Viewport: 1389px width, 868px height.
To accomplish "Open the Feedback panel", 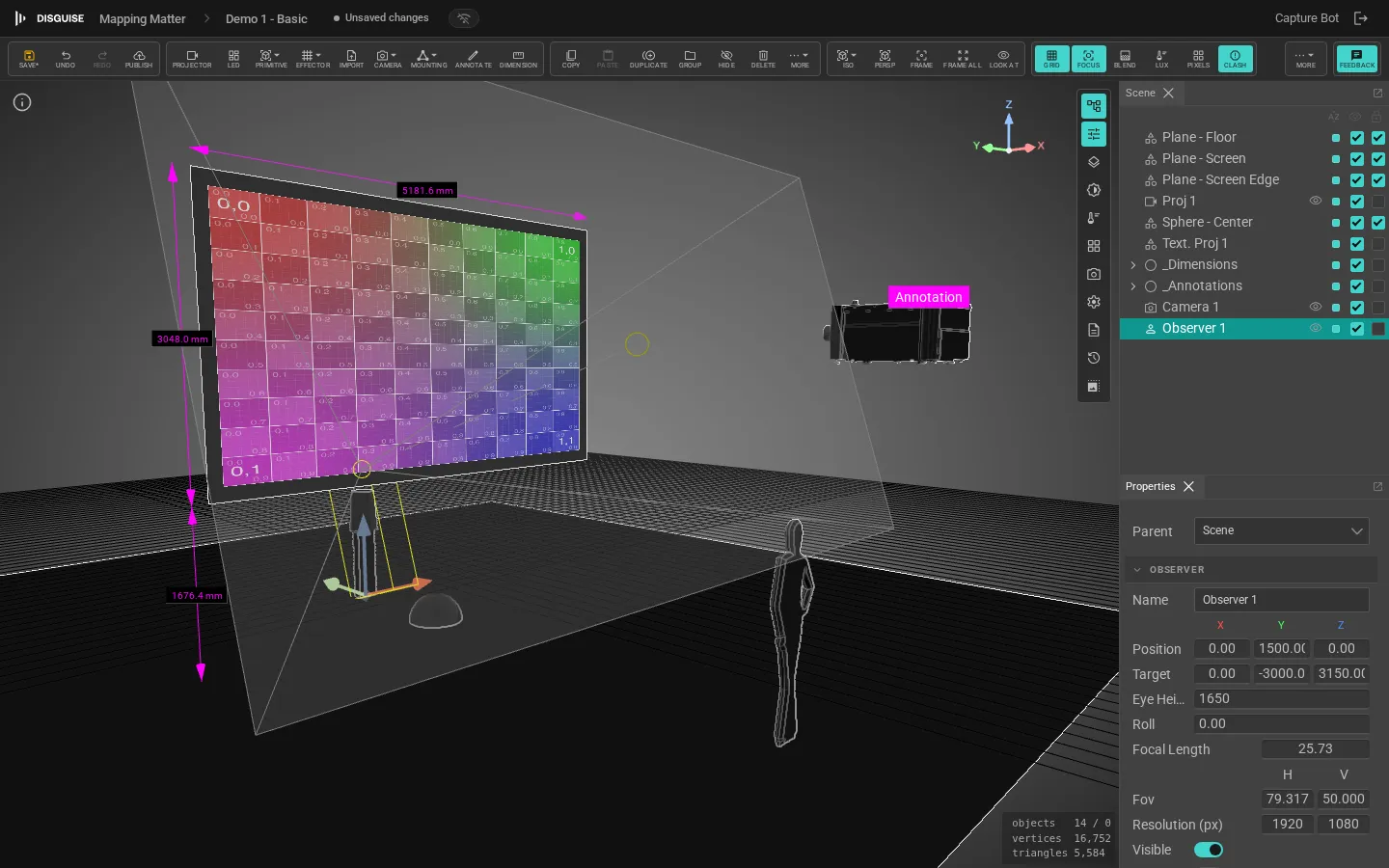I will tap(1356, 59).
